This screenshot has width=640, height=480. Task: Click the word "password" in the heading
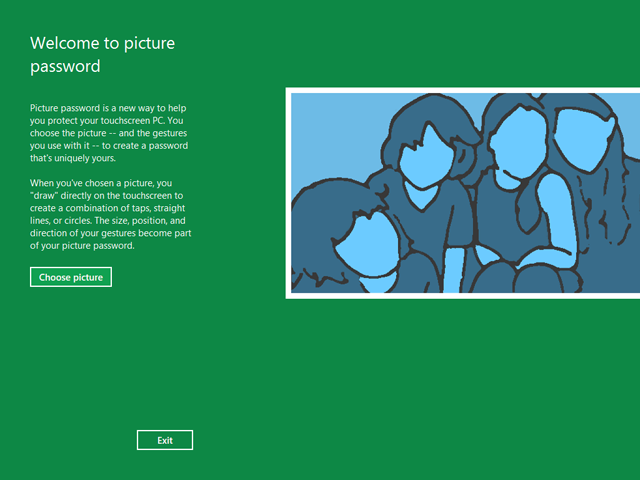click(x=66, y=67)
